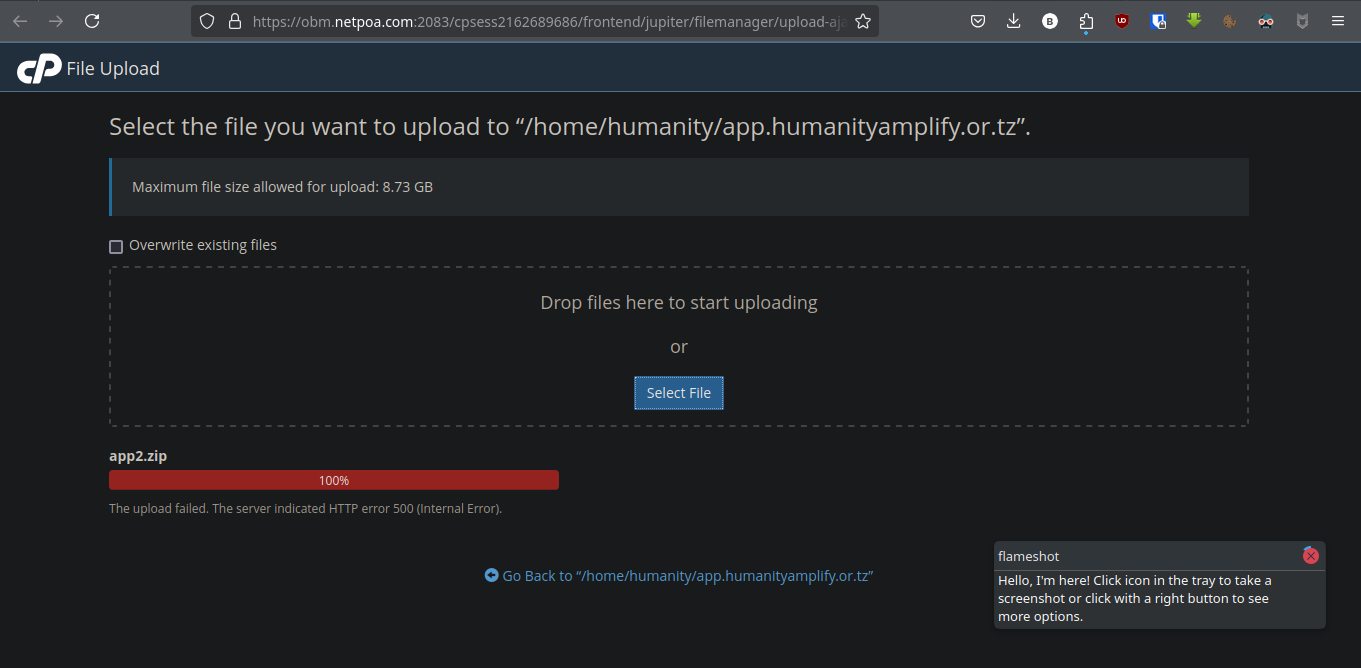
Task: Click the Select File button
Action: 678,393
